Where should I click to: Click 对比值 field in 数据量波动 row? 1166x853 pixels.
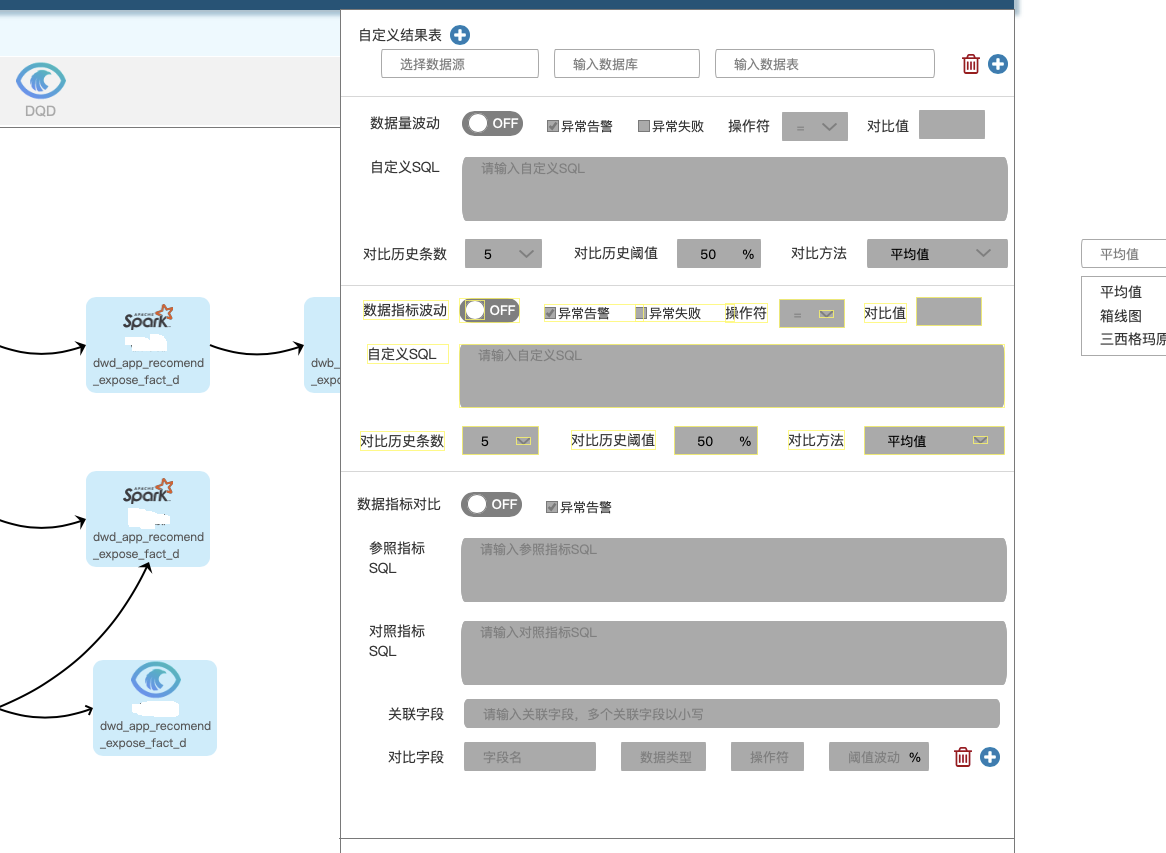click(952, 124)
